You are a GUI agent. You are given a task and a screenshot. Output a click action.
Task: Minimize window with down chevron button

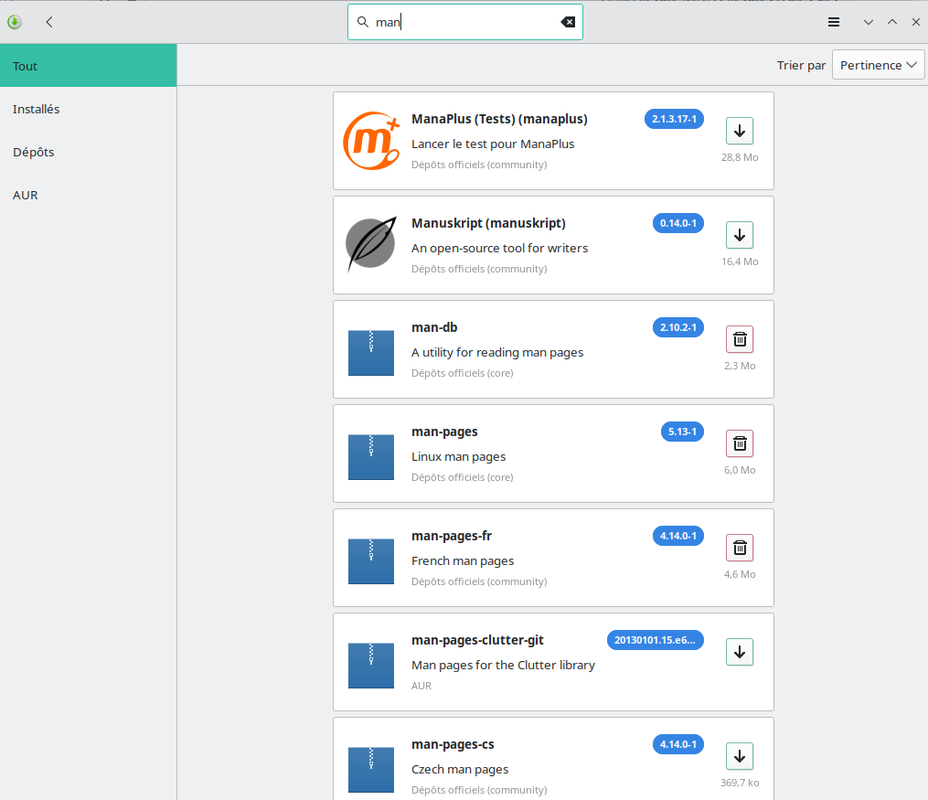tap(868, 22)
